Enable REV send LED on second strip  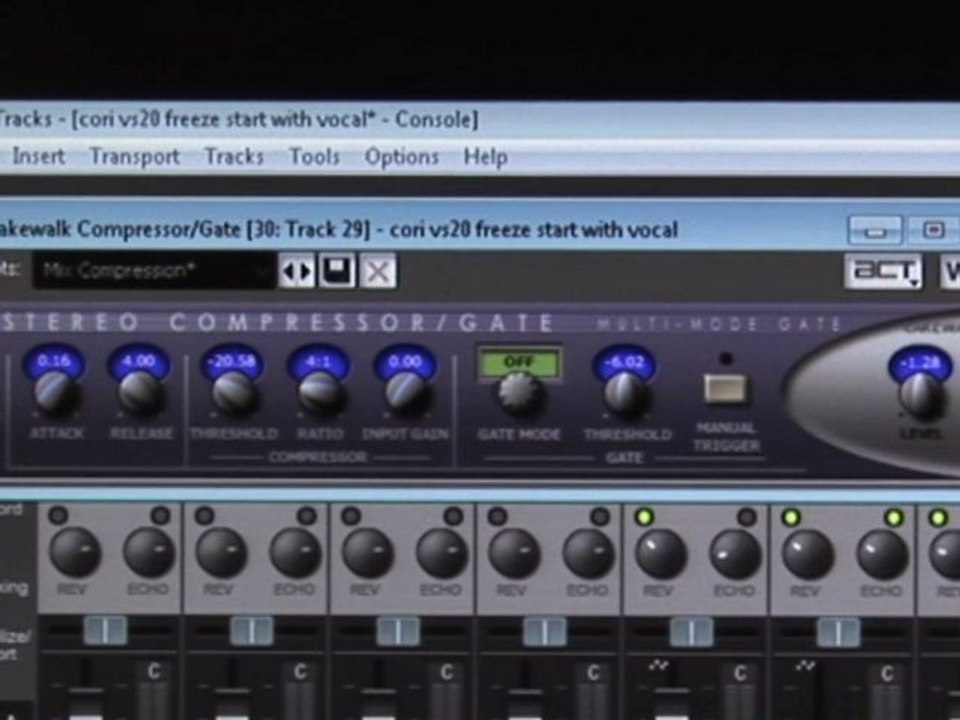(x=204, y=516)
